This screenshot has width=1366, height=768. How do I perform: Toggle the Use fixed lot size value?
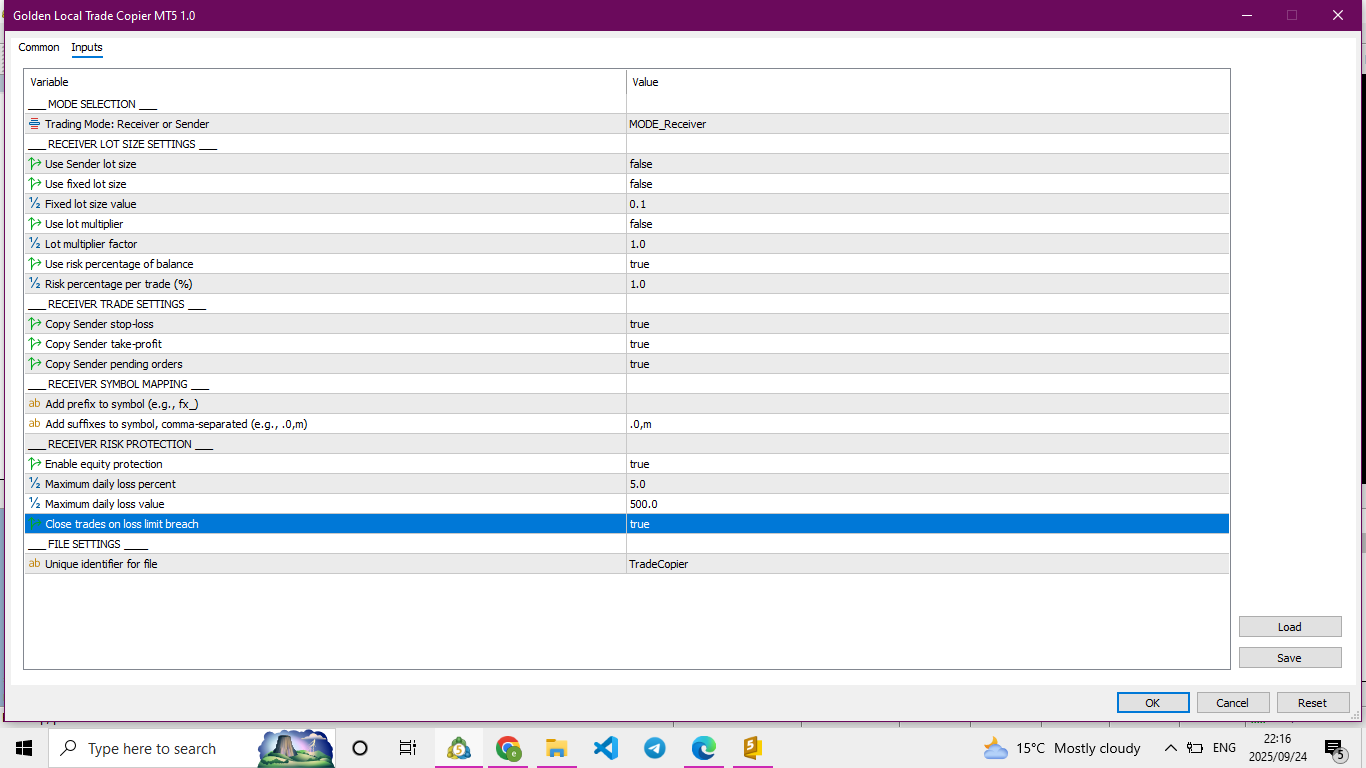click(x=928, y=184)
